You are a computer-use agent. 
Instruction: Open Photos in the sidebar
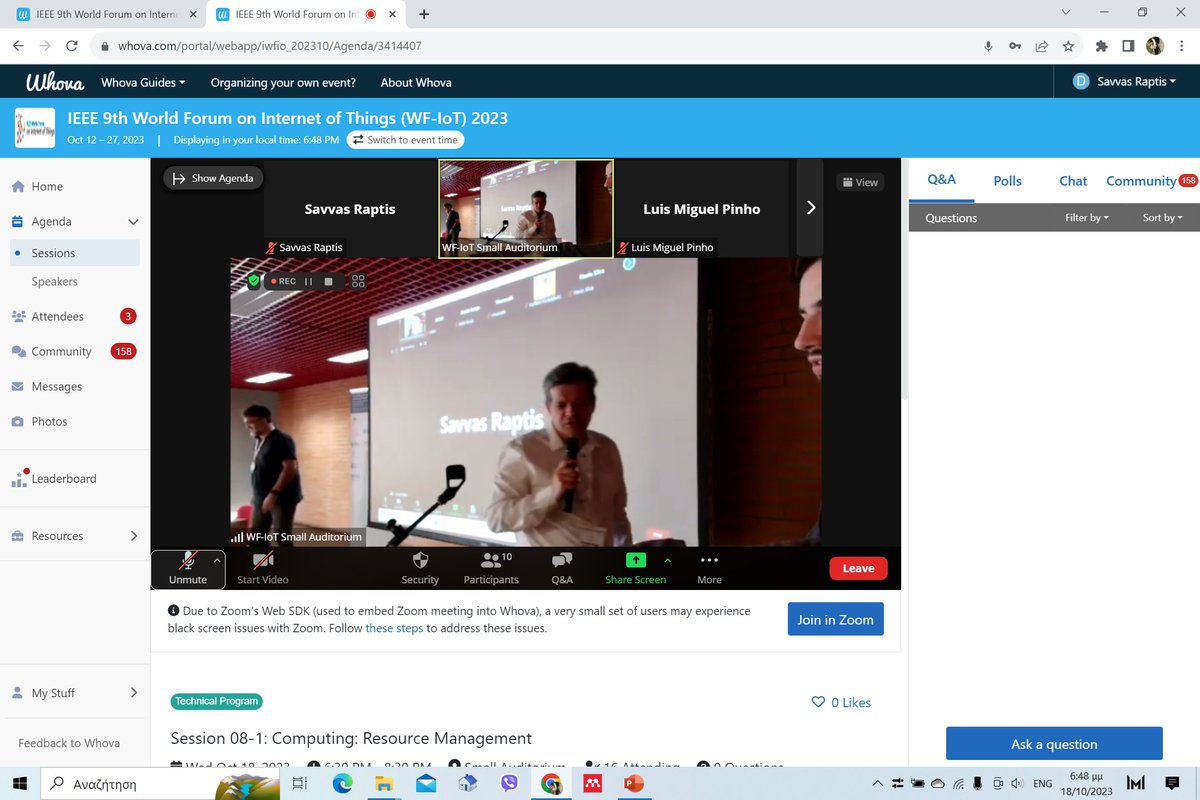[49, 421]
